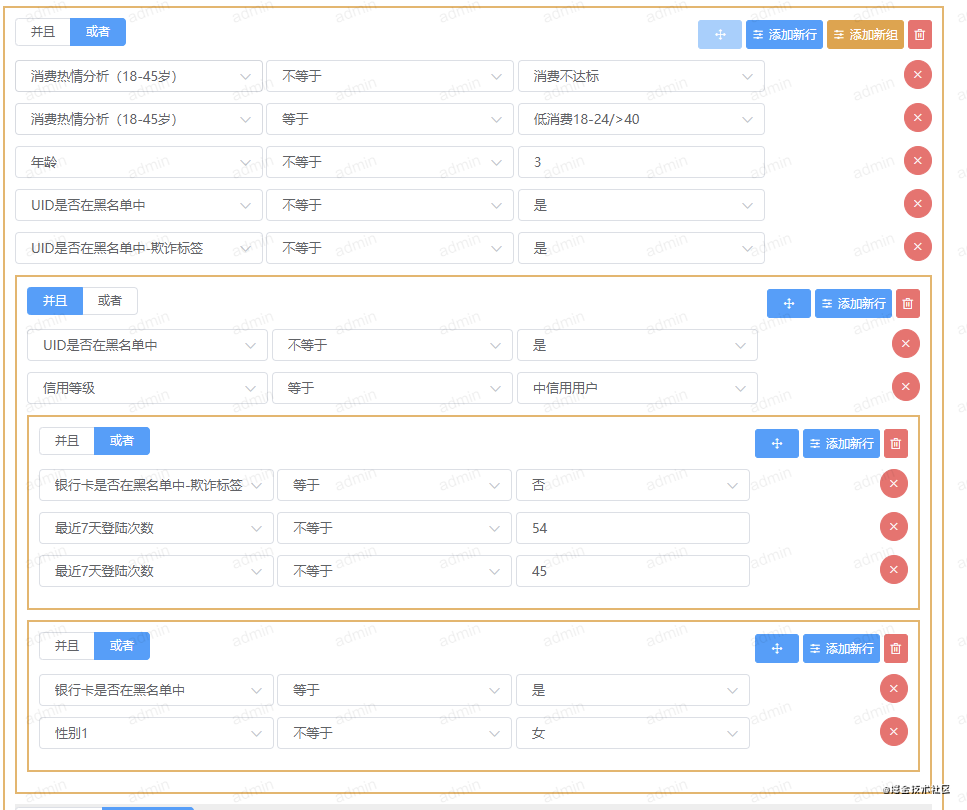Click the plus icon in the second group header
The image size is (967, 810).
pos(788,303)
